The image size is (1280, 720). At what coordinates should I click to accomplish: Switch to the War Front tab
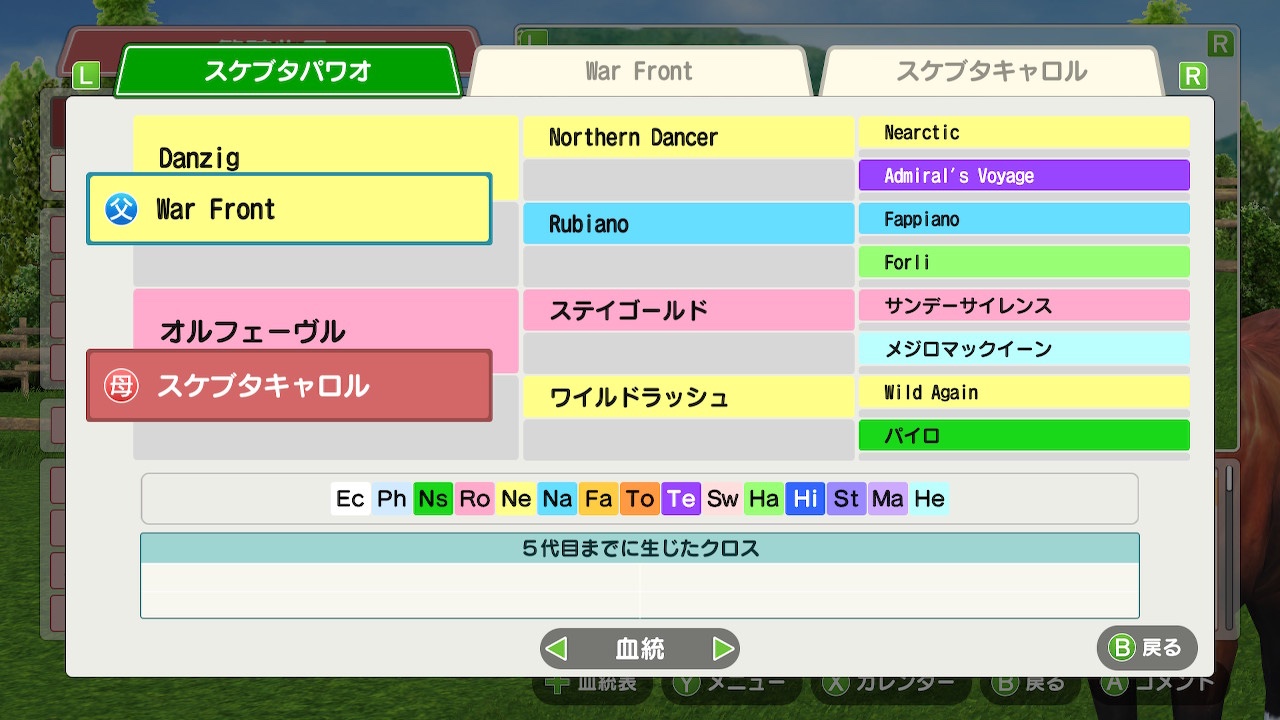[638, 71]
